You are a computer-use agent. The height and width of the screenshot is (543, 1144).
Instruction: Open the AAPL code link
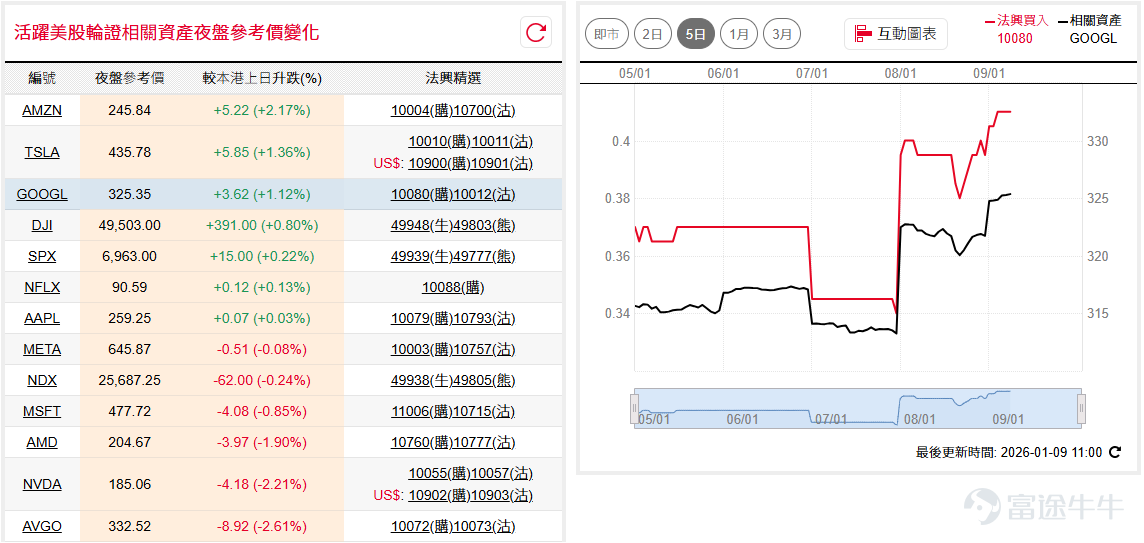point(42,319)
